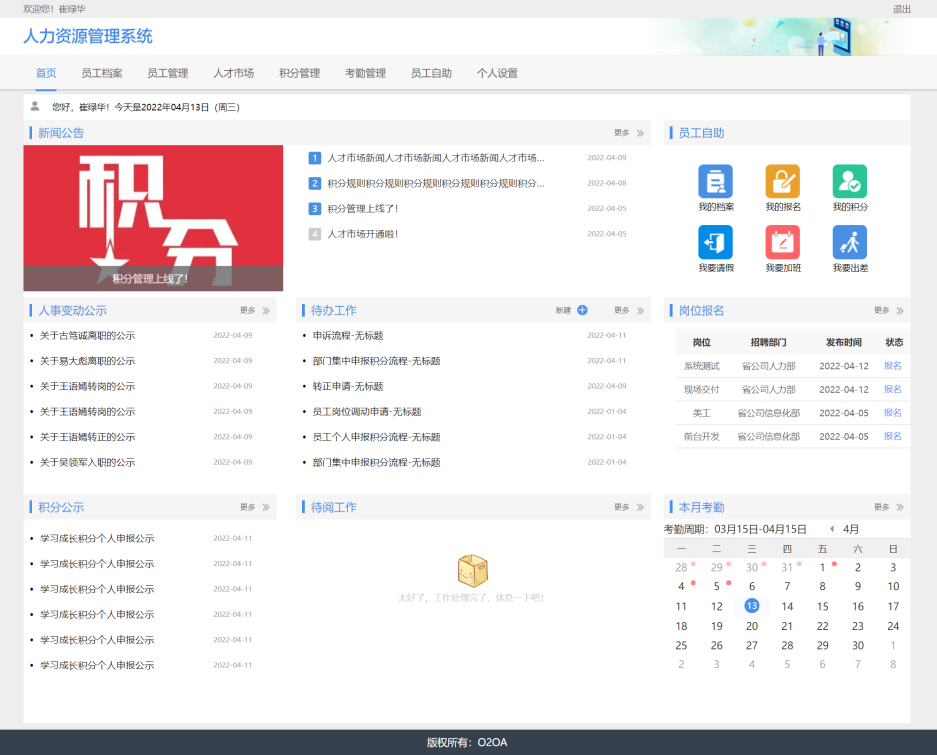Screen dimensions: 937x755
Task: Click the 我的报名 icon
Action: (x=782, y=182)
